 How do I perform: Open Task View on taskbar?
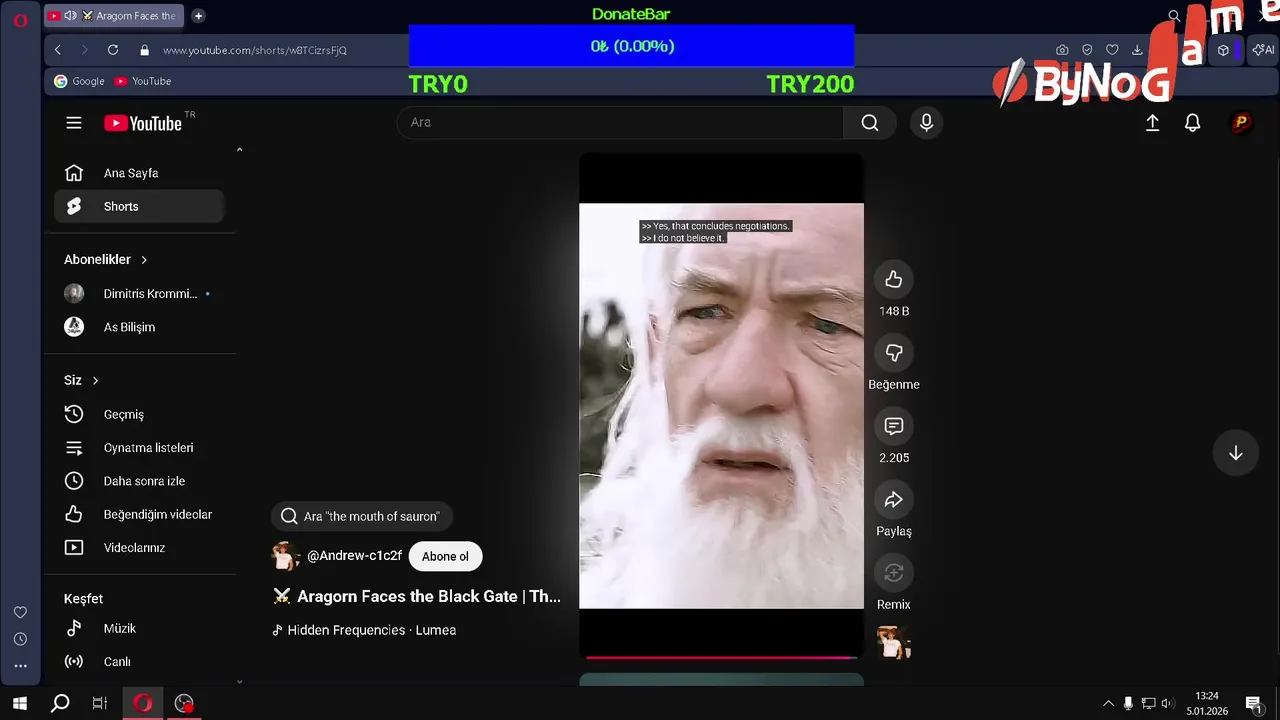(100, 703)
